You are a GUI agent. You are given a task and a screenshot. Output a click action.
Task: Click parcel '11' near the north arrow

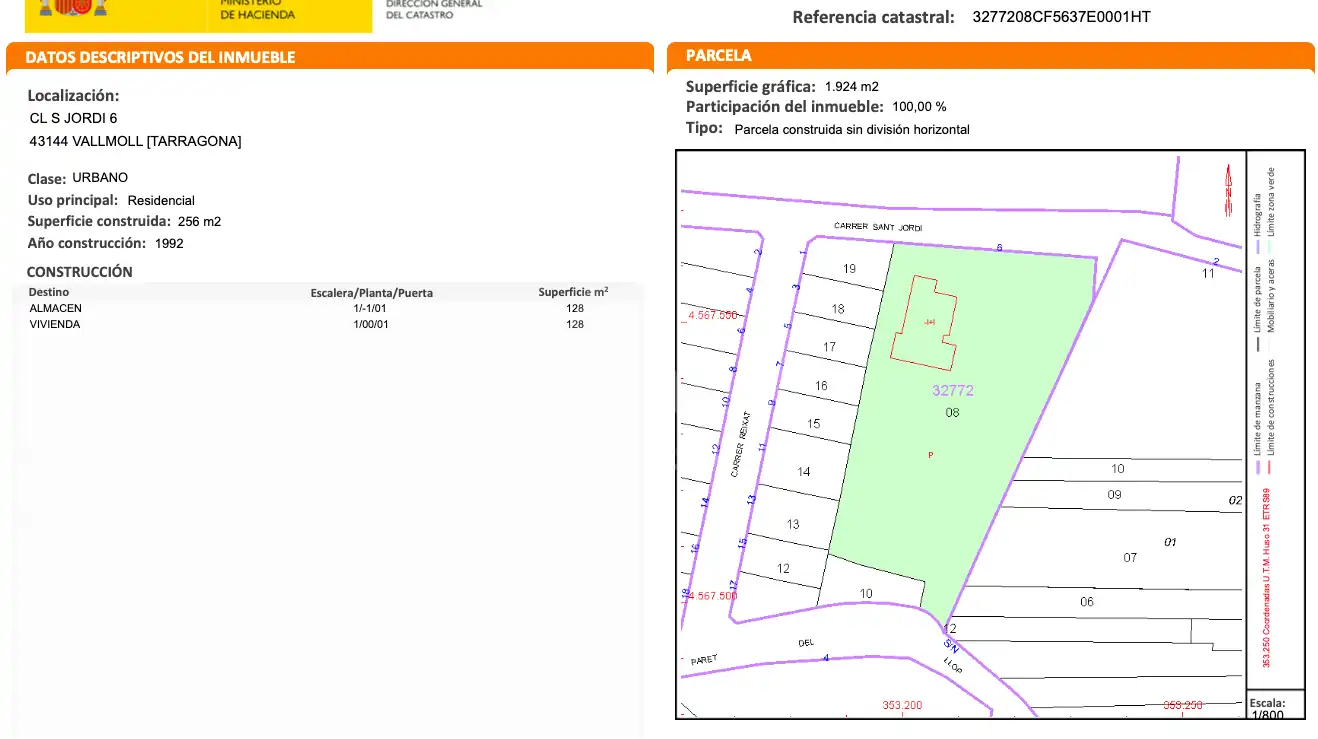[1208, 273]
